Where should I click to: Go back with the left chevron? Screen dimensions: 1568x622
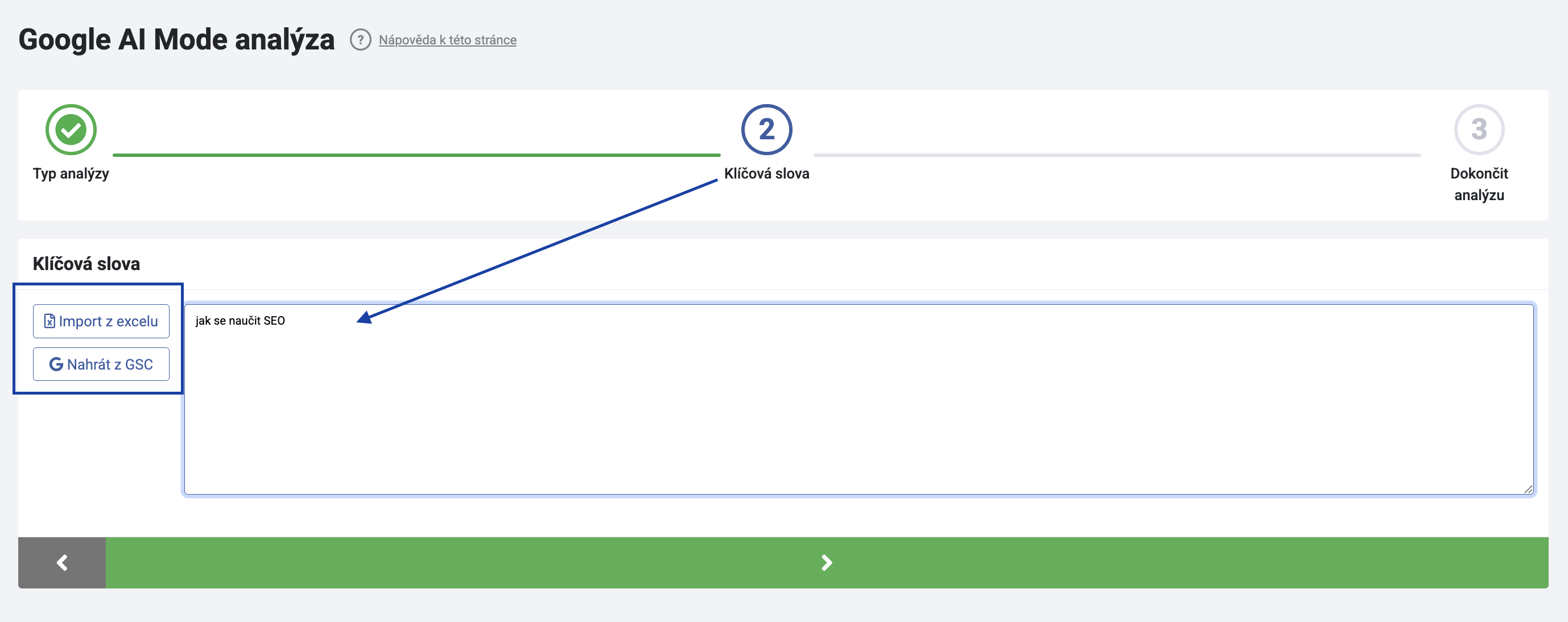62,562
